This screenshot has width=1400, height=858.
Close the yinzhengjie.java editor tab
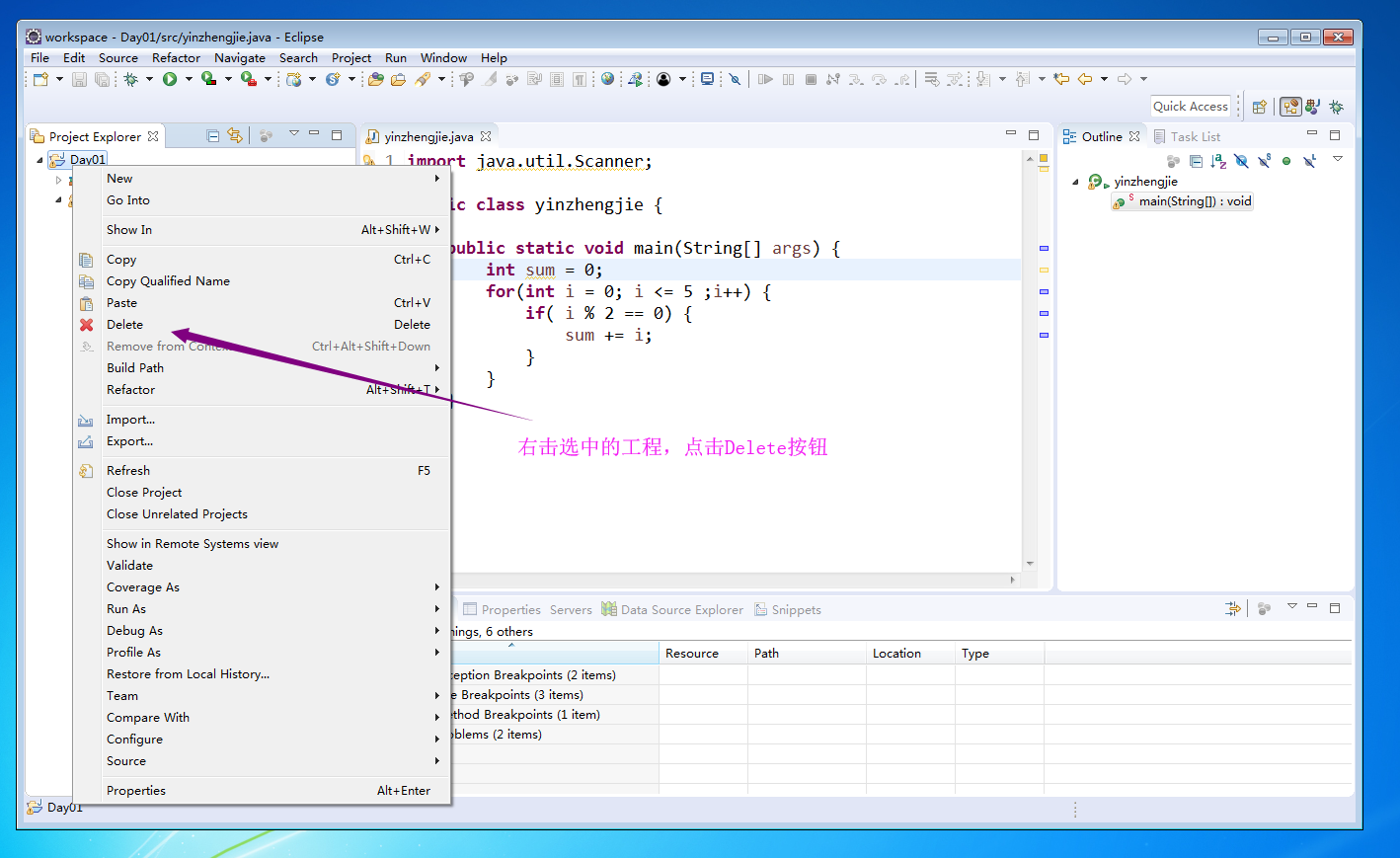[x=486, y=136]
